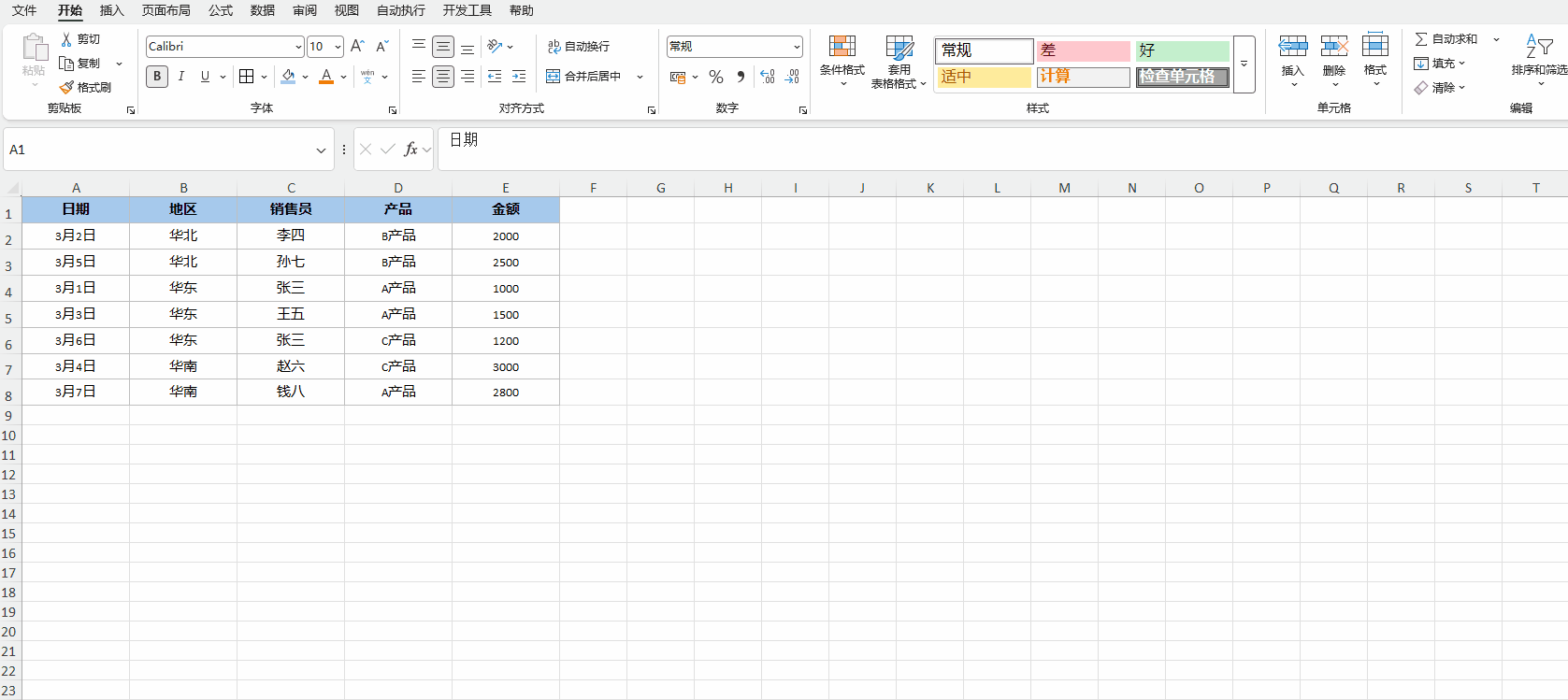Apply the 检查单元格 (Check Cell) style
This screenshot has width=1568, height=700.
point(1183,77)
